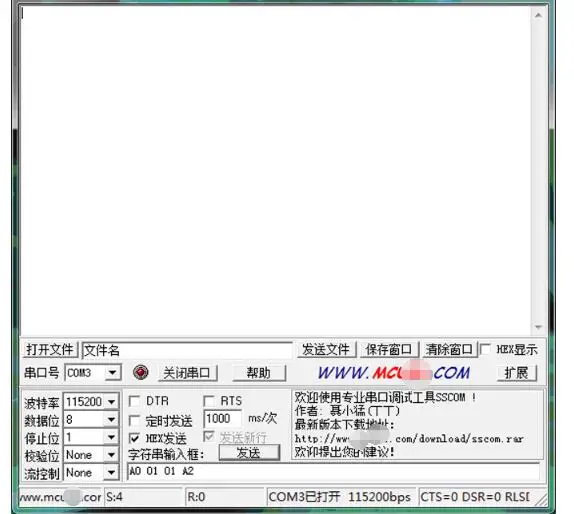Image resolution: width=574 pixels, height=514 pixels.
Task: Open the 流控制 None dropdown
Action: tap(111, 473)
